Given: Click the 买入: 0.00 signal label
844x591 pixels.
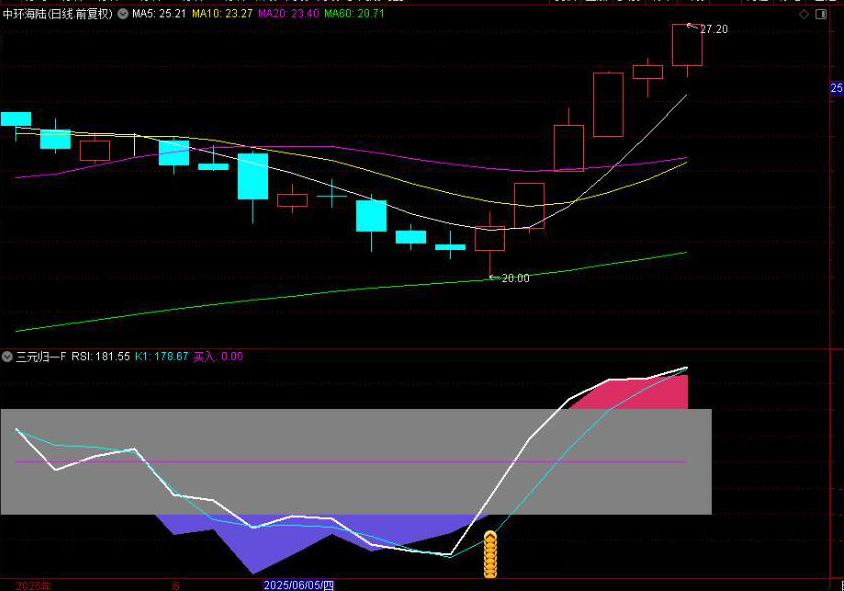Looking at the screenshot, I should 218,356.
